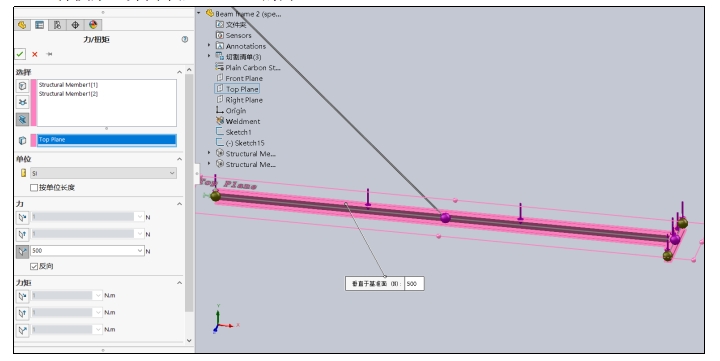Viewport: 720px width, 361px height.
Task: Open the help question mark icon
Action: click(x=185, y=39)
